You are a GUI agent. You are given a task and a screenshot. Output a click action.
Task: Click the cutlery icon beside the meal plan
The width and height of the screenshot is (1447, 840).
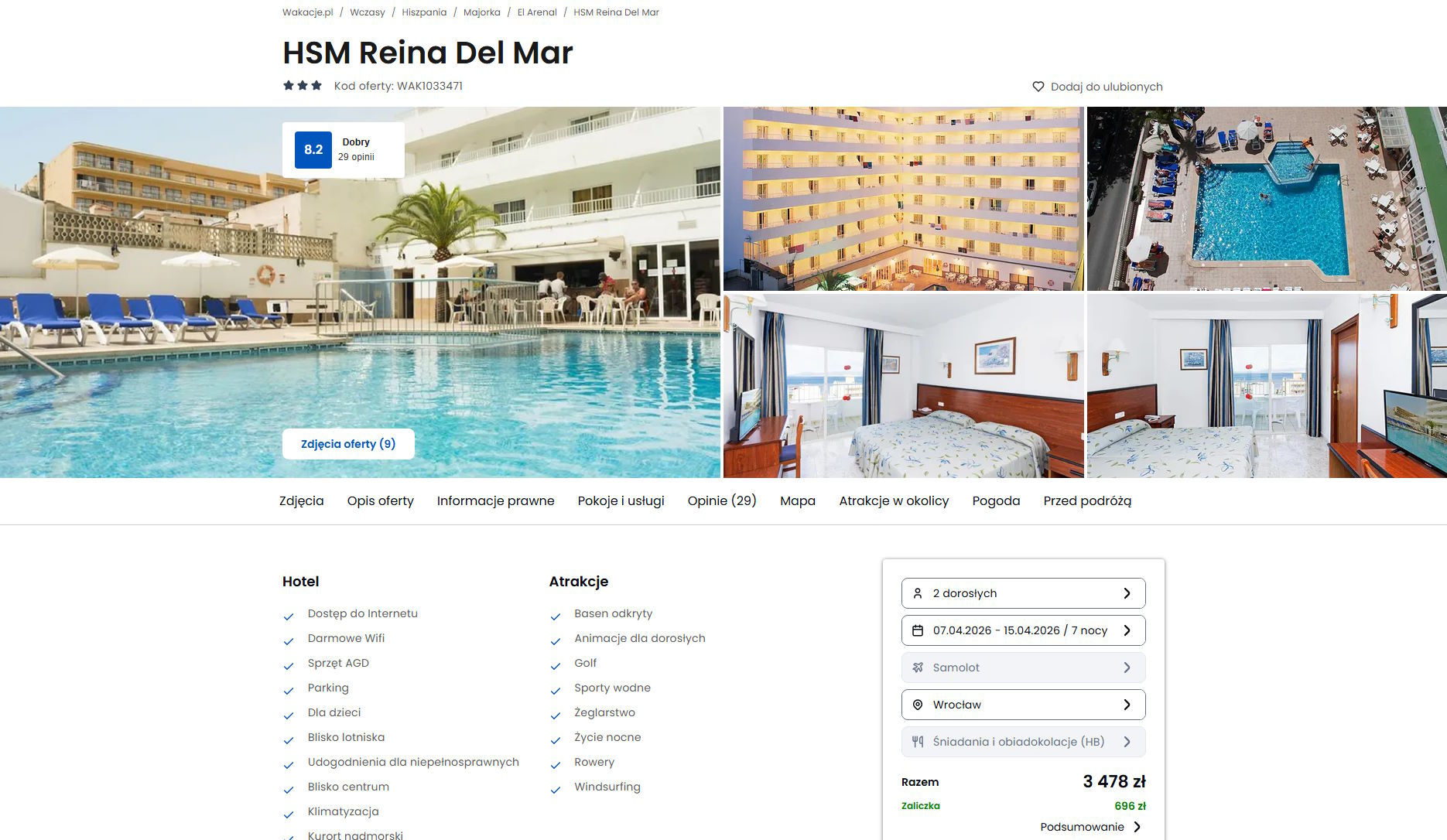(x=918, y=742)
